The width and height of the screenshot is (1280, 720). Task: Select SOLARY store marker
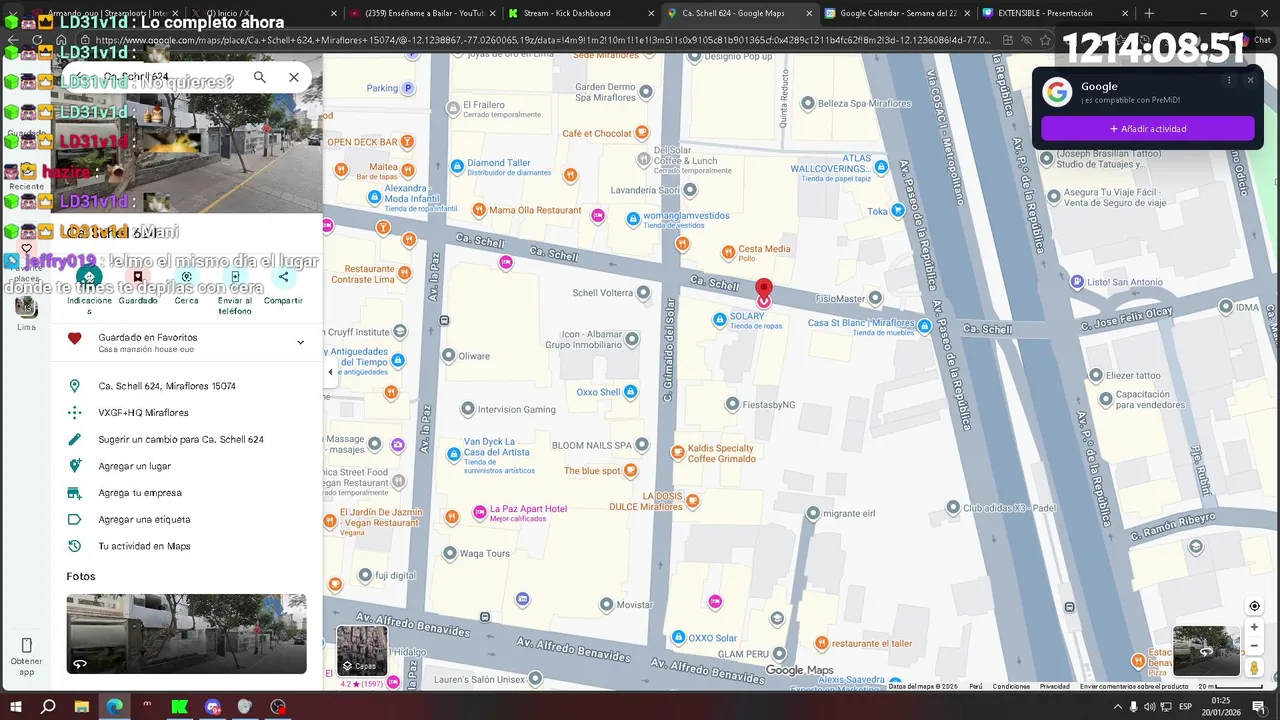pyautogui.click(x=719, y=320)
